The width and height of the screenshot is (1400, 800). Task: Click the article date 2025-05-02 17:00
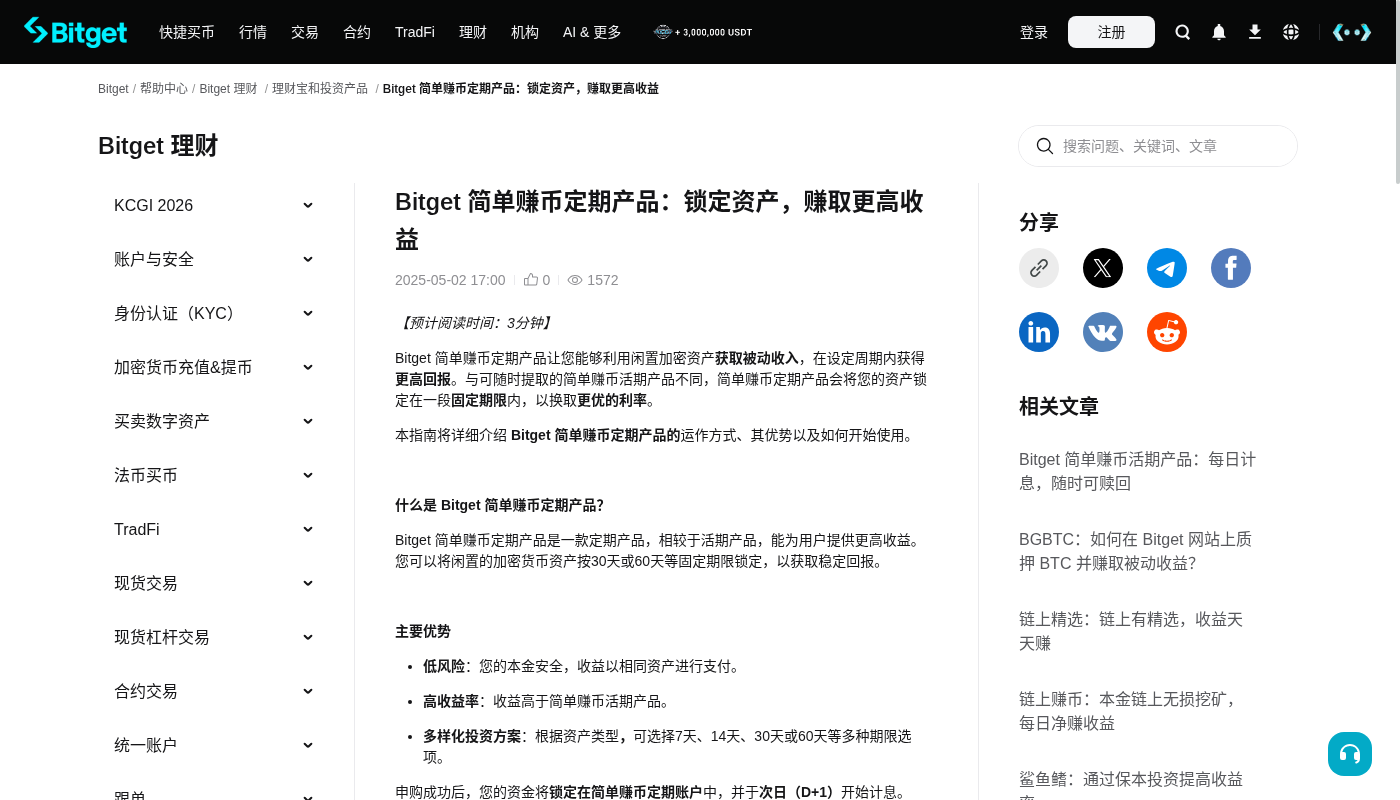450,280
